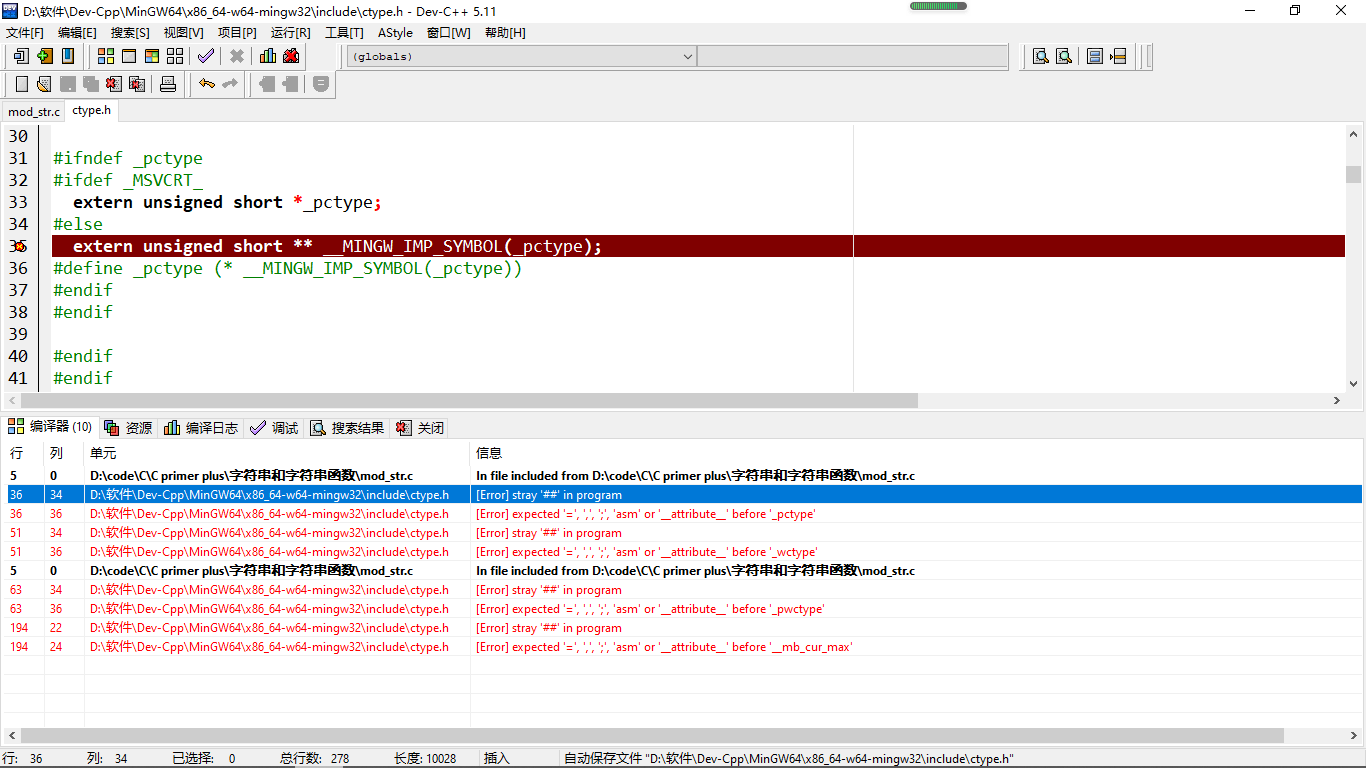Viewport: 1366px width, 768px height.
Task: Click the compiler list horizontal scrollbar thumb
Action: pos(652,735)
